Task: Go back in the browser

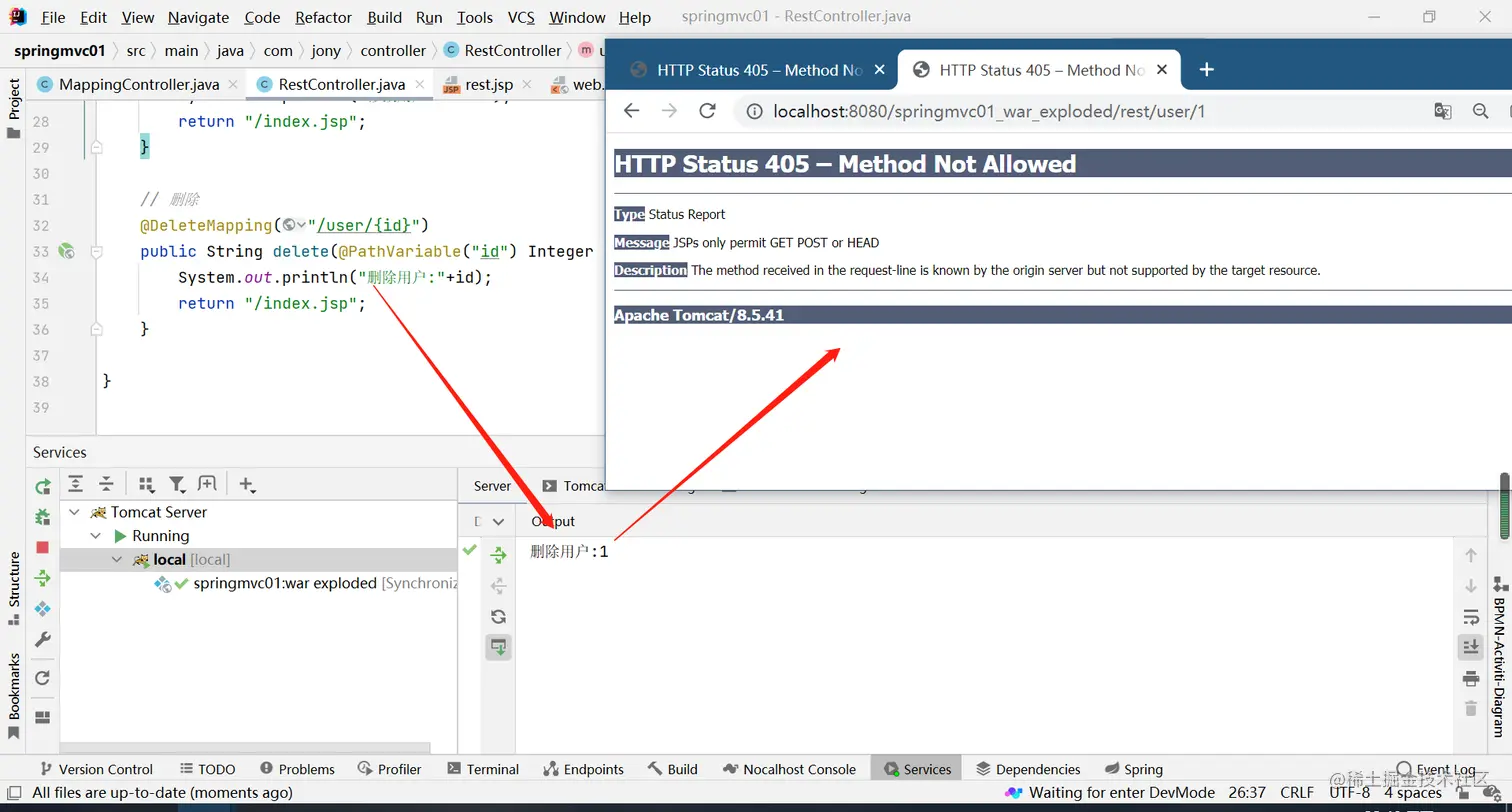Action: tap(631, 111)
